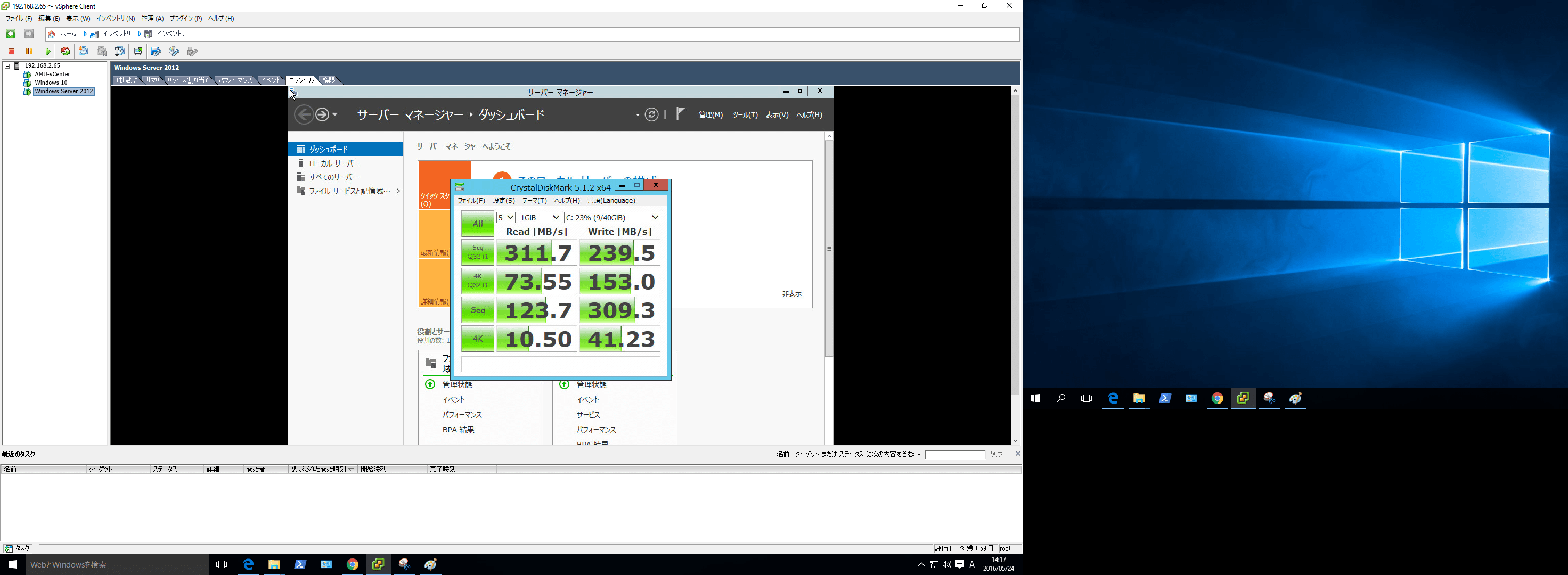The image size is (1568, 575).
Task: Open Action Center from the system tray
Action: click(x=960, y=565)
